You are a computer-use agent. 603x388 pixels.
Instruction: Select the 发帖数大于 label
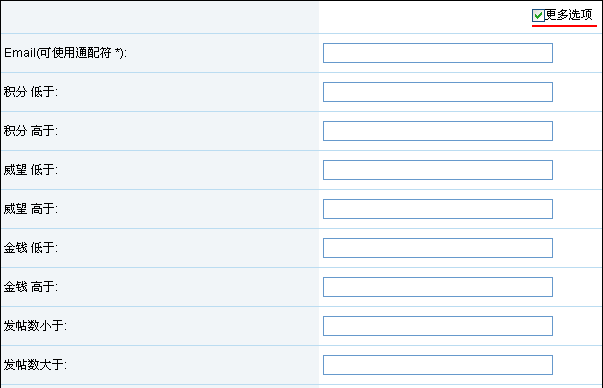(35, 365)
